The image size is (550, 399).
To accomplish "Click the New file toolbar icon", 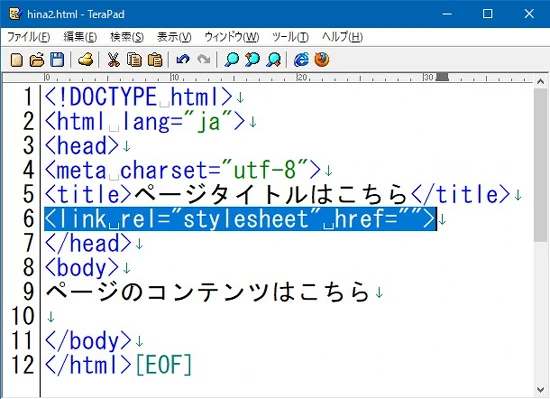I will (16, 60).
